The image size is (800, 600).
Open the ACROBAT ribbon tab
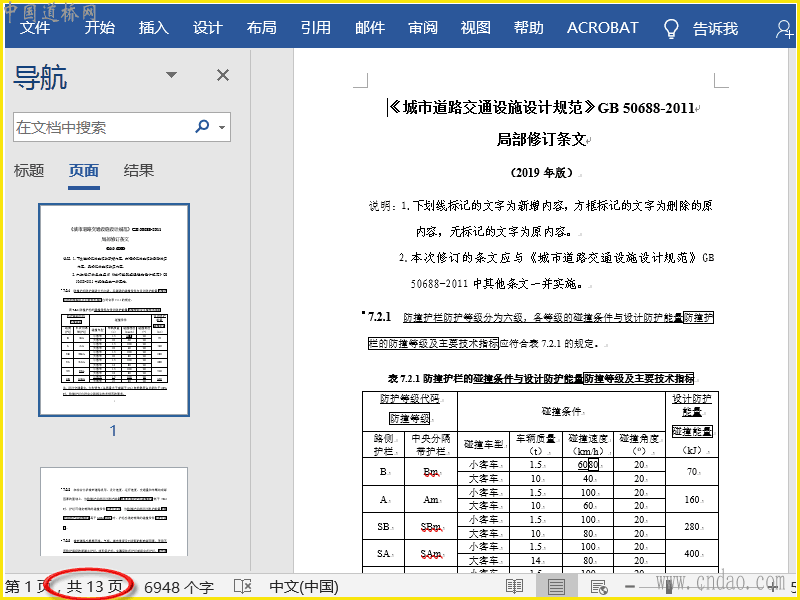coord(603,28)
